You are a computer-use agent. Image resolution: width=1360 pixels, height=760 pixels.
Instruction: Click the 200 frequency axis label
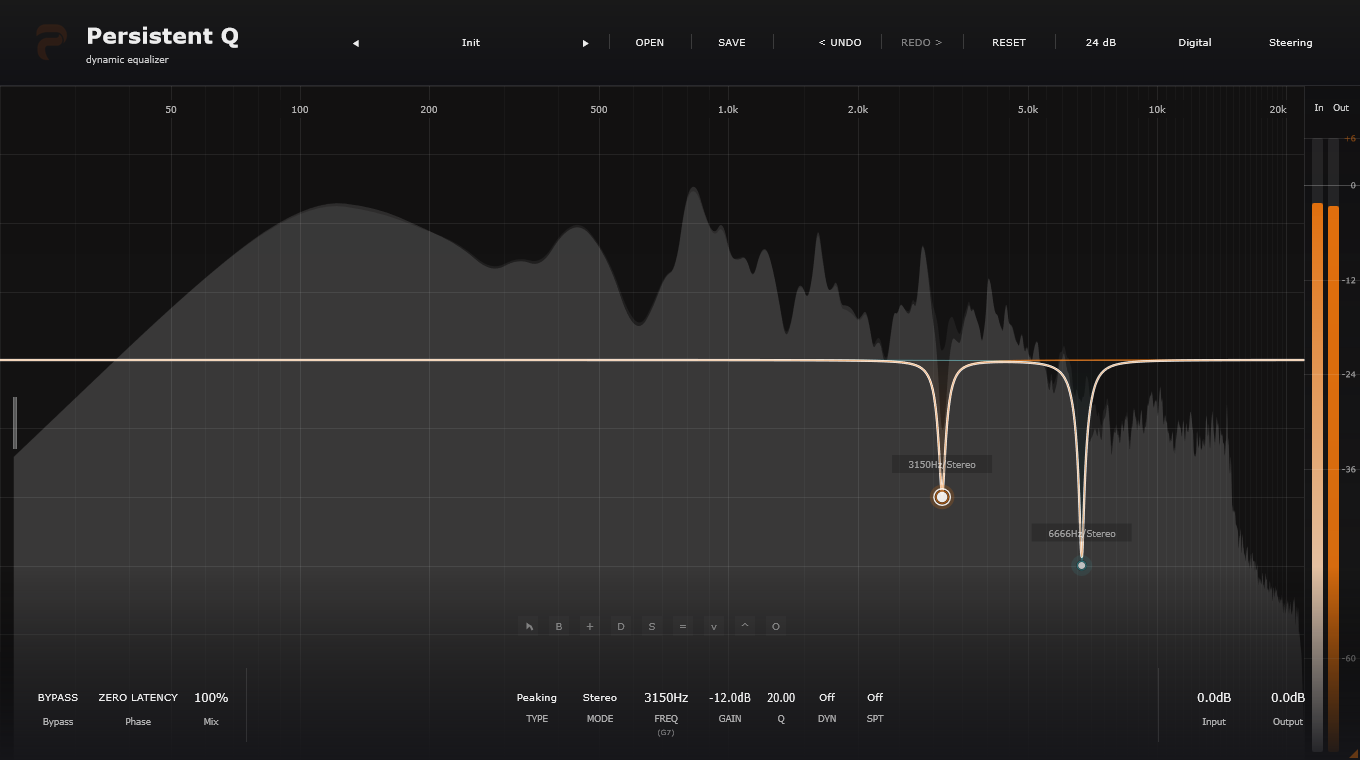pyautogui.click(x=429, y=110)
